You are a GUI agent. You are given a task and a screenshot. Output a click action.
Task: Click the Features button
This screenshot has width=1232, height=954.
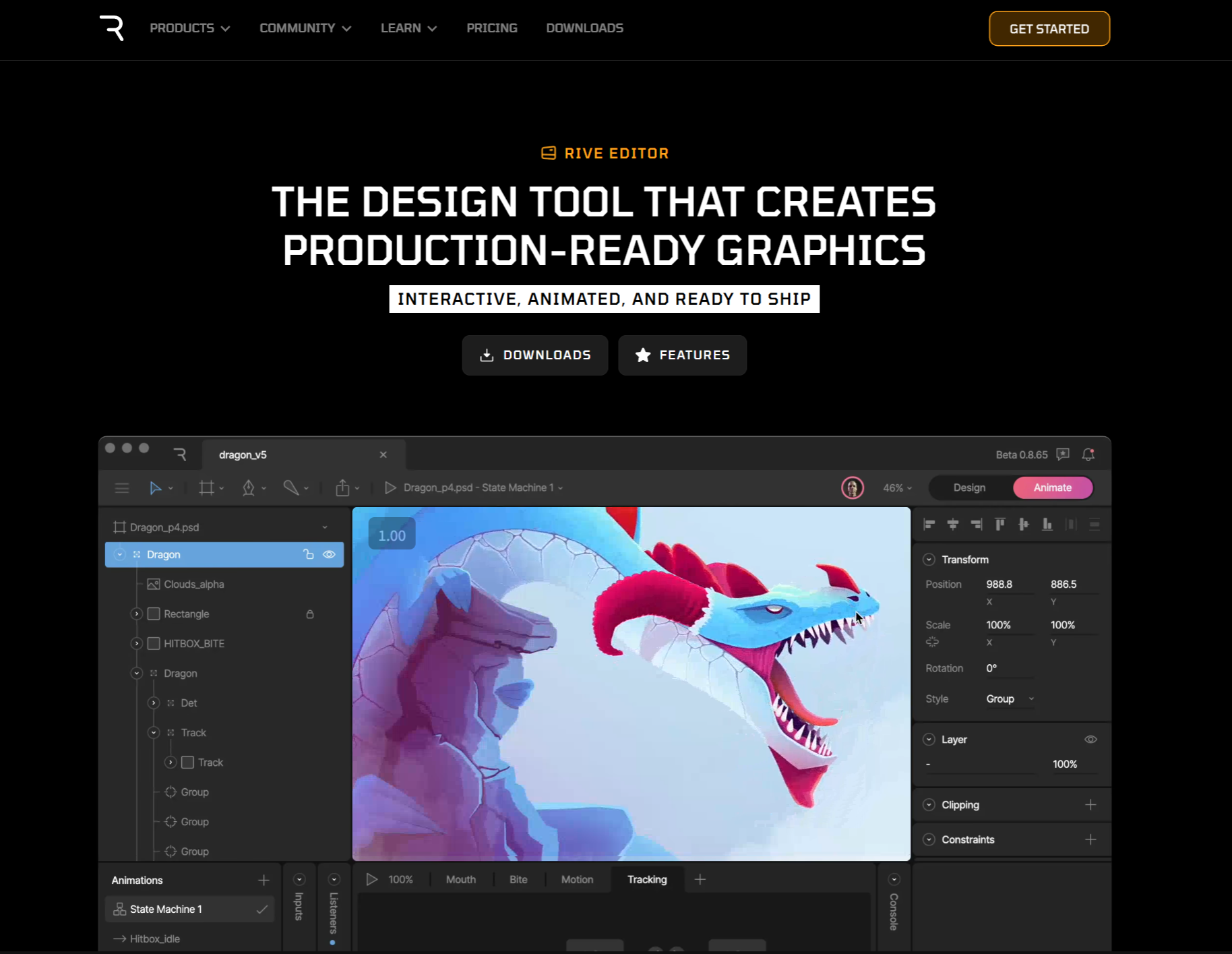(x=682, y=355)
